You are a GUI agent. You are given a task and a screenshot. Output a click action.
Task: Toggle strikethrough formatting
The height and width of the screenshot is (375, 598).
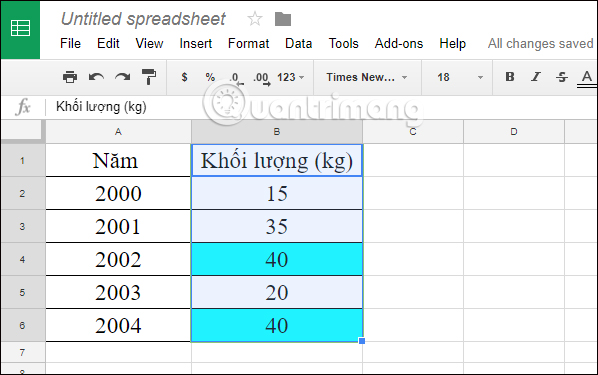coord(562,77)
